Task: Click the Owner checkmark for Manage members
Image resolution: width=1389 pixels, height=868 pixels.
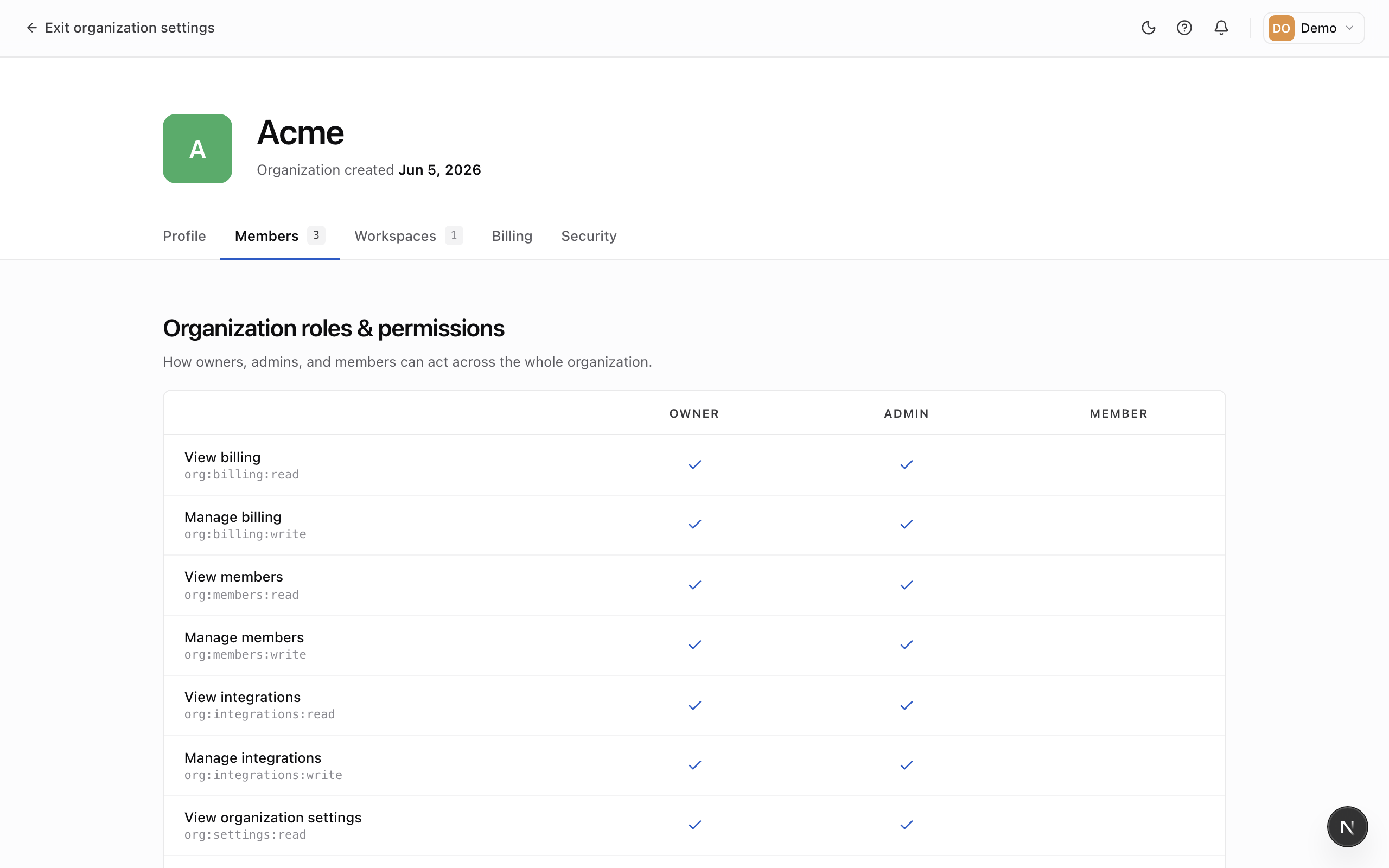Action: pos(694,644)
